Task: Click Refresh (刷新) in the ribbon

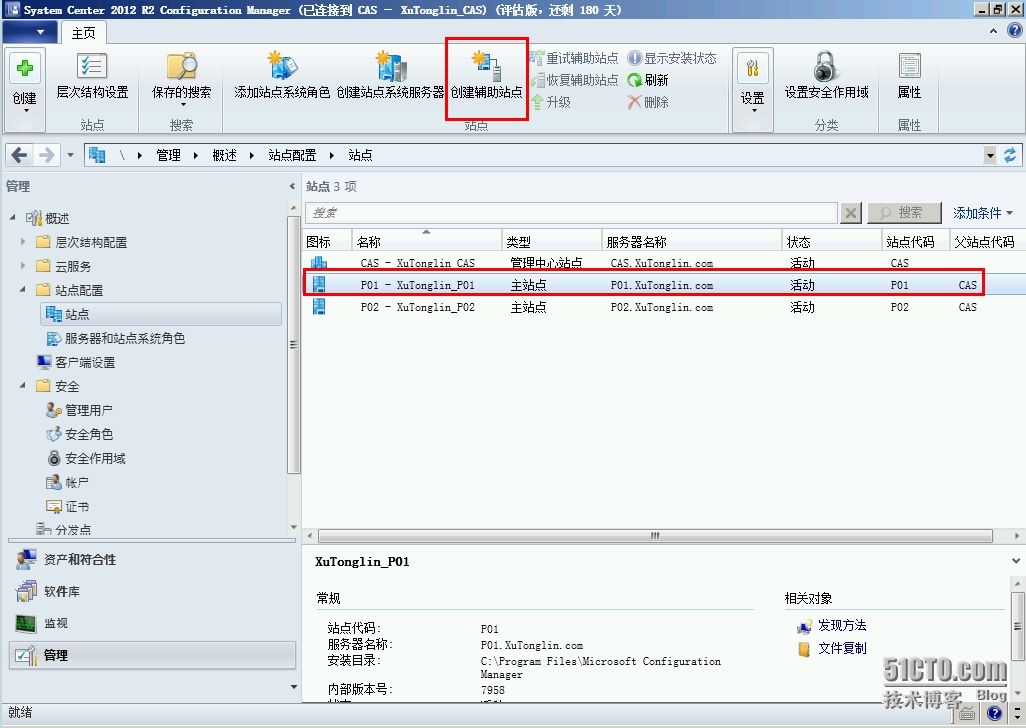Action: point(648,80)
